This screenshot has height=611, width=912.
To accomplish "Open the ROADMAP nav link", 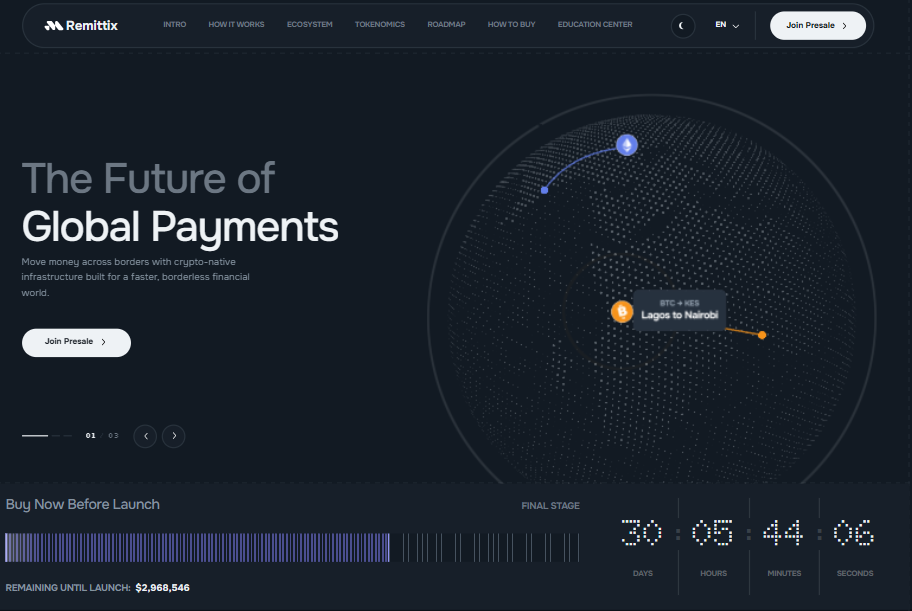I will (x=446, y=24).
